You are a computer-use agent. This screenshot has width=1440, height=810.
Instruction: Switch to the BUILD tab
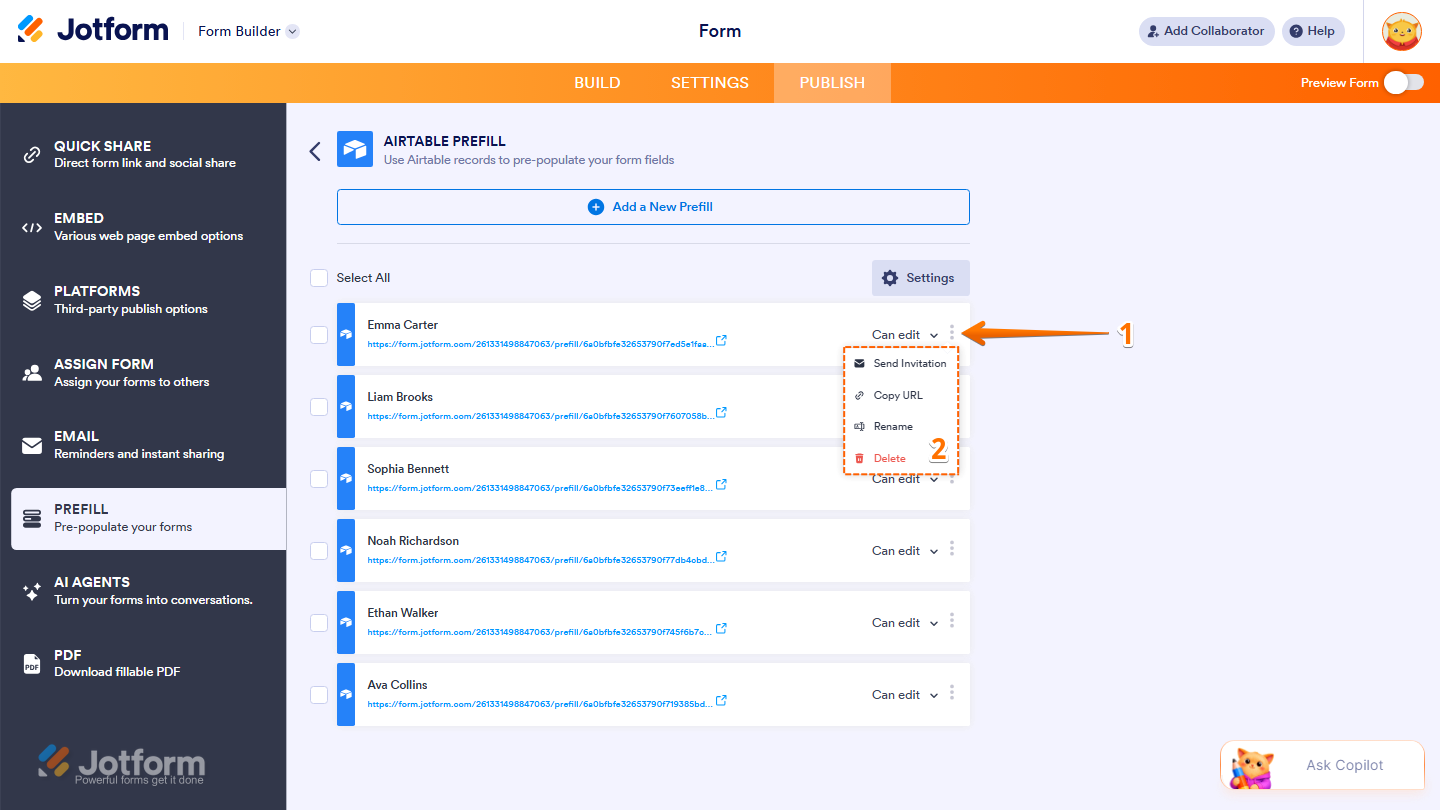pos(597,83)
